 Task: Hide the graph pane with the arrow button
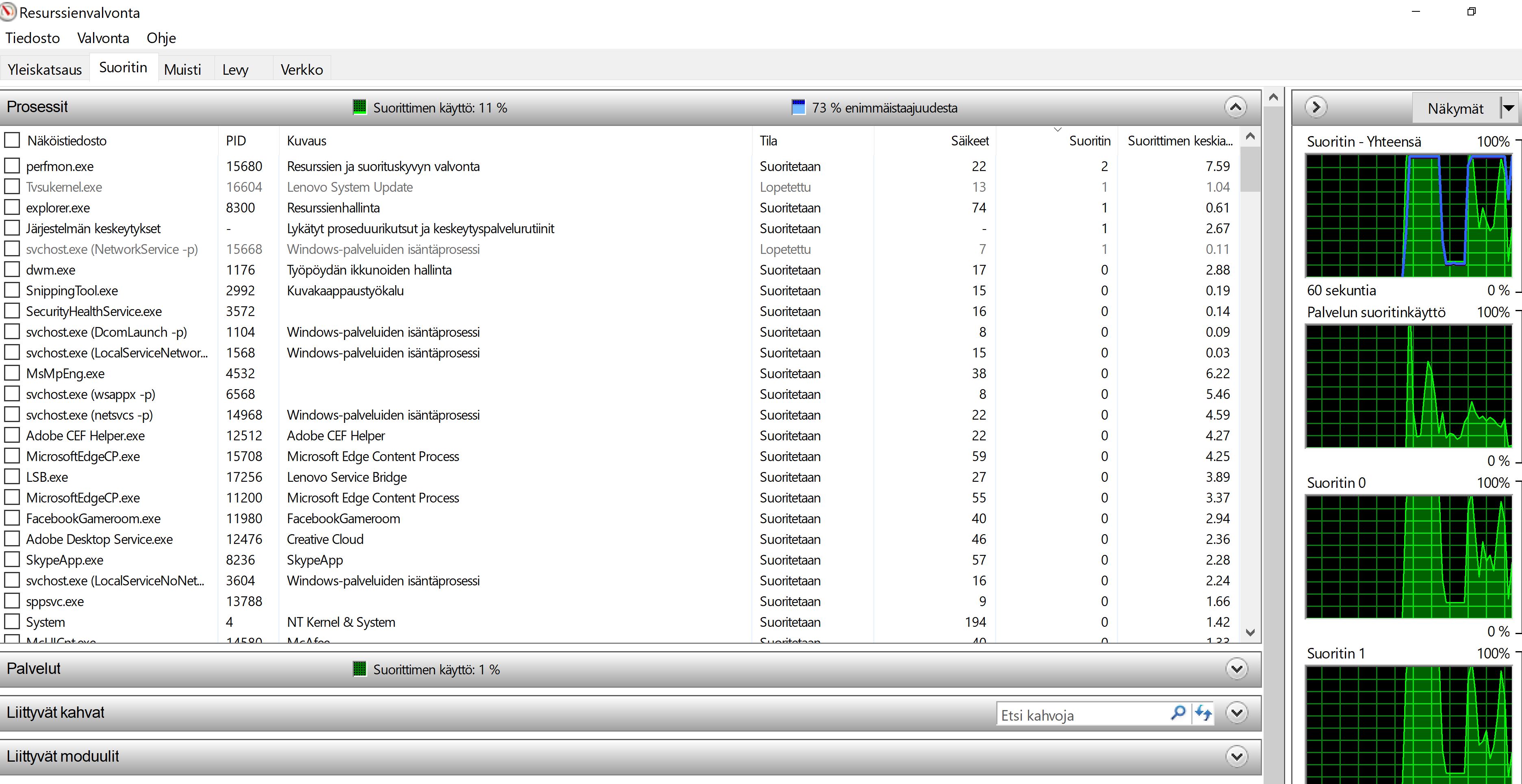(x=1316, y=107)
